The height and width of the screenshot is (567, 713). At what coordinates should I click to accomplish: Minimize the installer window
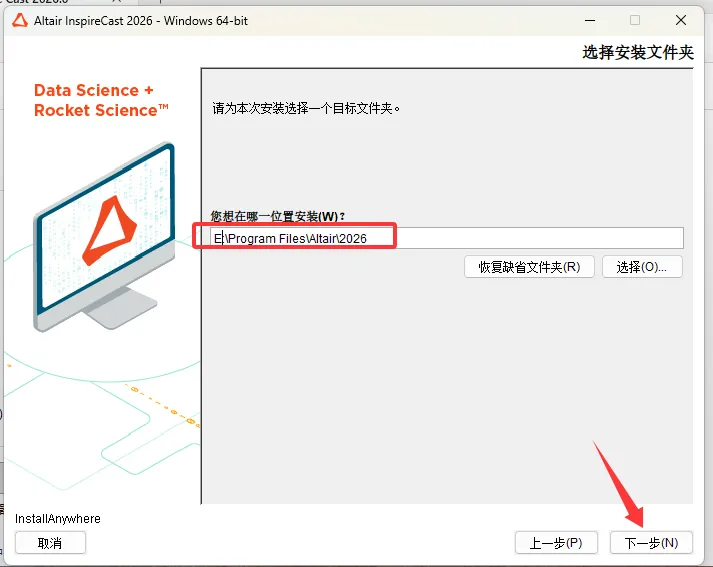(590, 20)
